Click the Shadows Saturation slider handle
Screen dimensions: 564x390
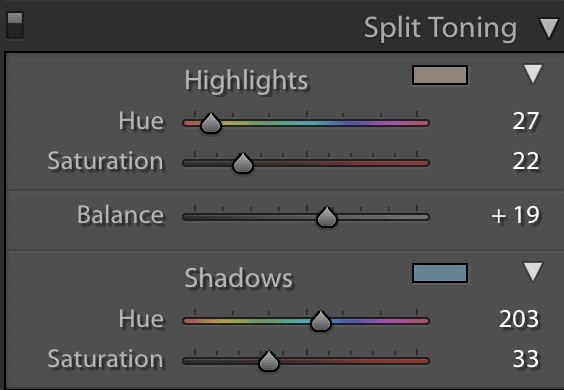pyautogui.click(x=269, y=361)
